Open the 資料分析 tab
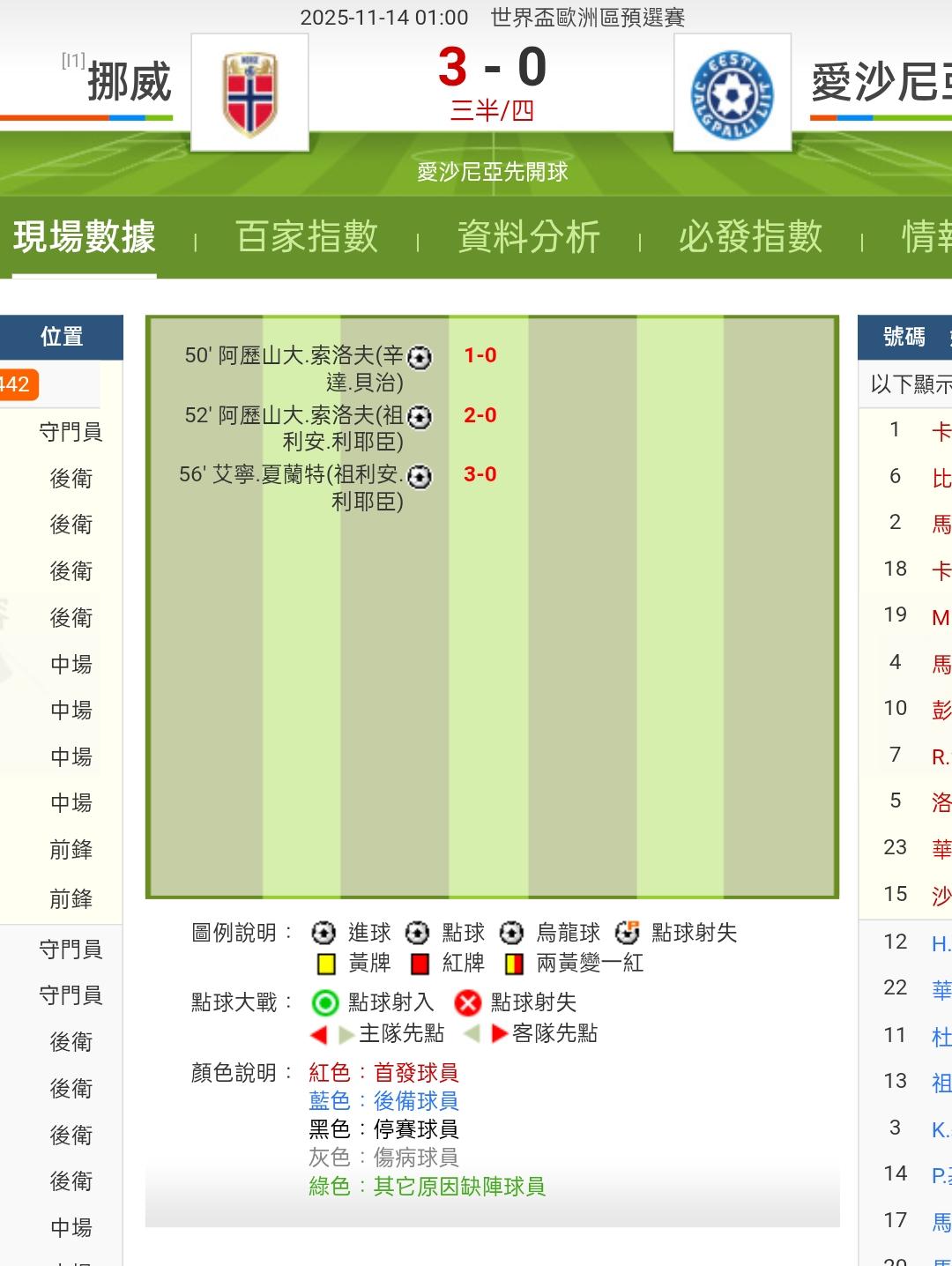This screenshot has width=952, height=1266. coord(528,237)
